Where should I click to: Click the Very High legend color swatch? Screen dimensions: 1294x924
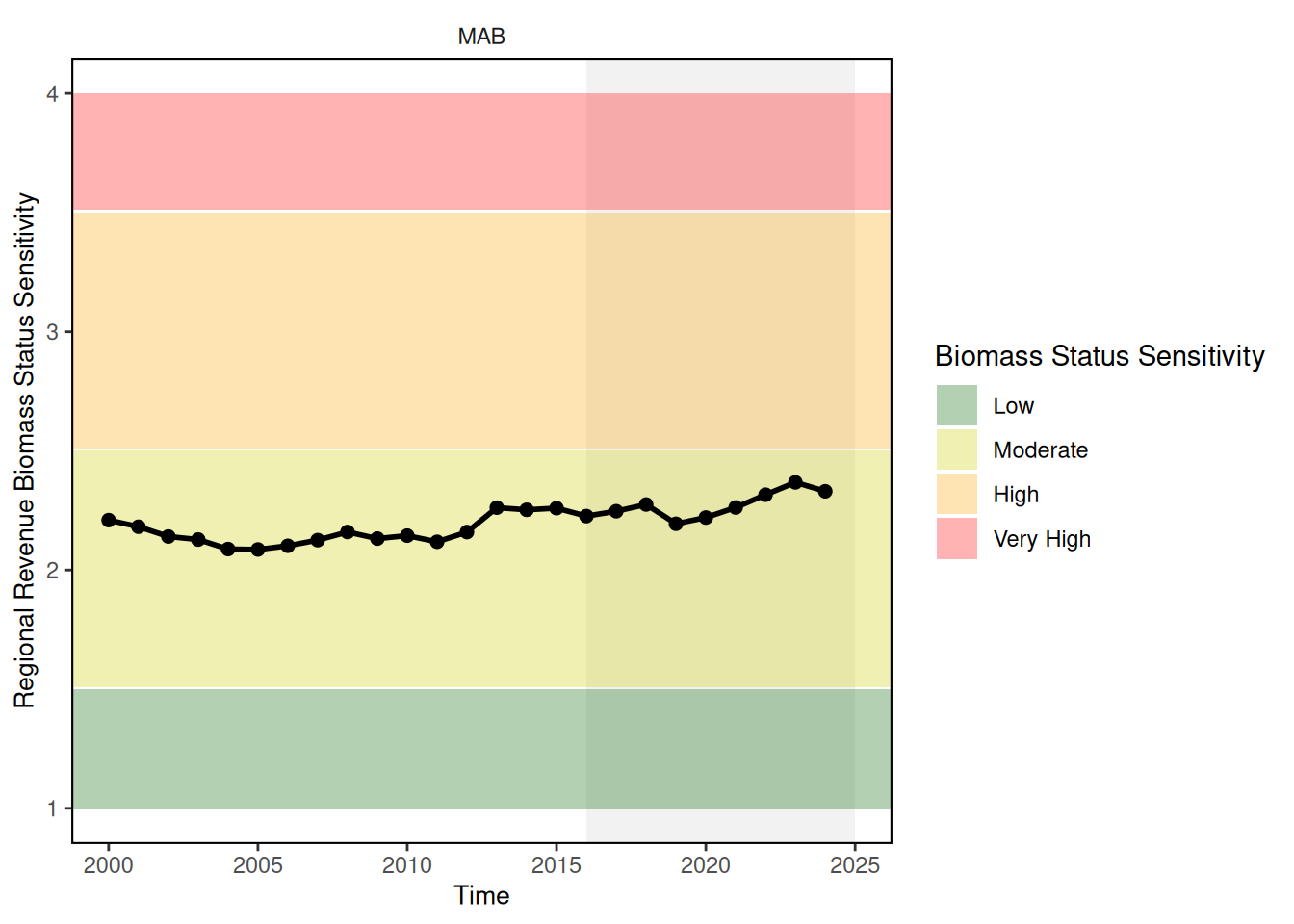(956, 538)
